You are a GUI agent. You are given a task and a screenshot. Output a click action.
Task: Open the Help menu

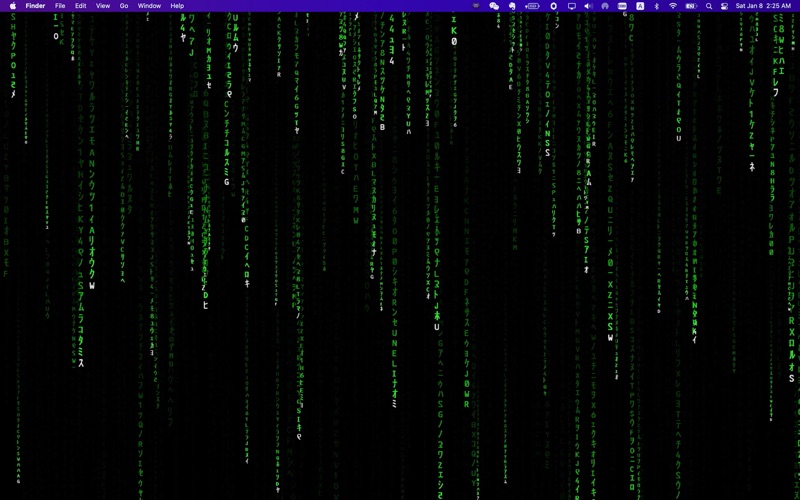[x=177, y=6]
